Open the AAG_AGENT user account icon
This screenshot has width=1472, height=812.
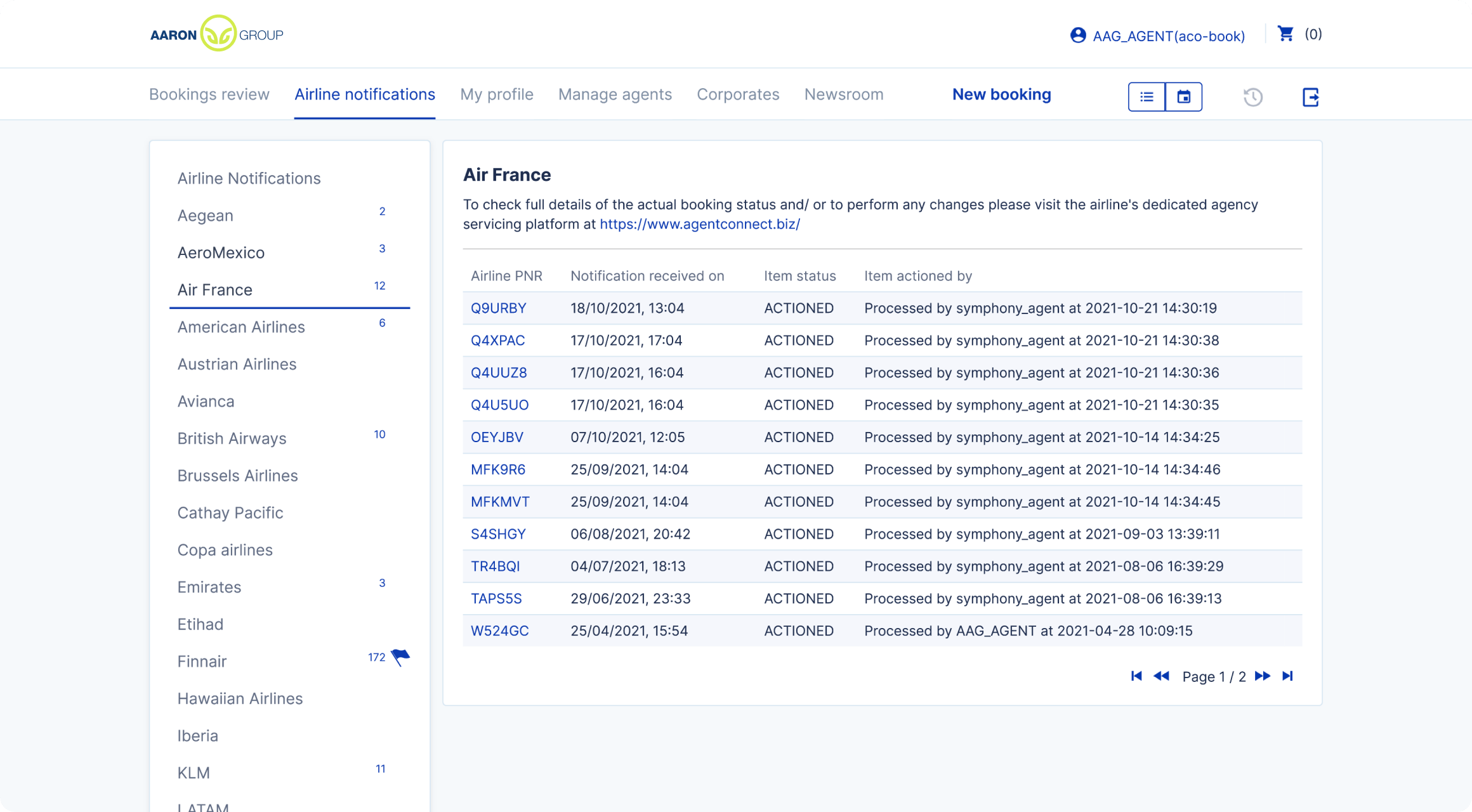[x=1078, y=35]
